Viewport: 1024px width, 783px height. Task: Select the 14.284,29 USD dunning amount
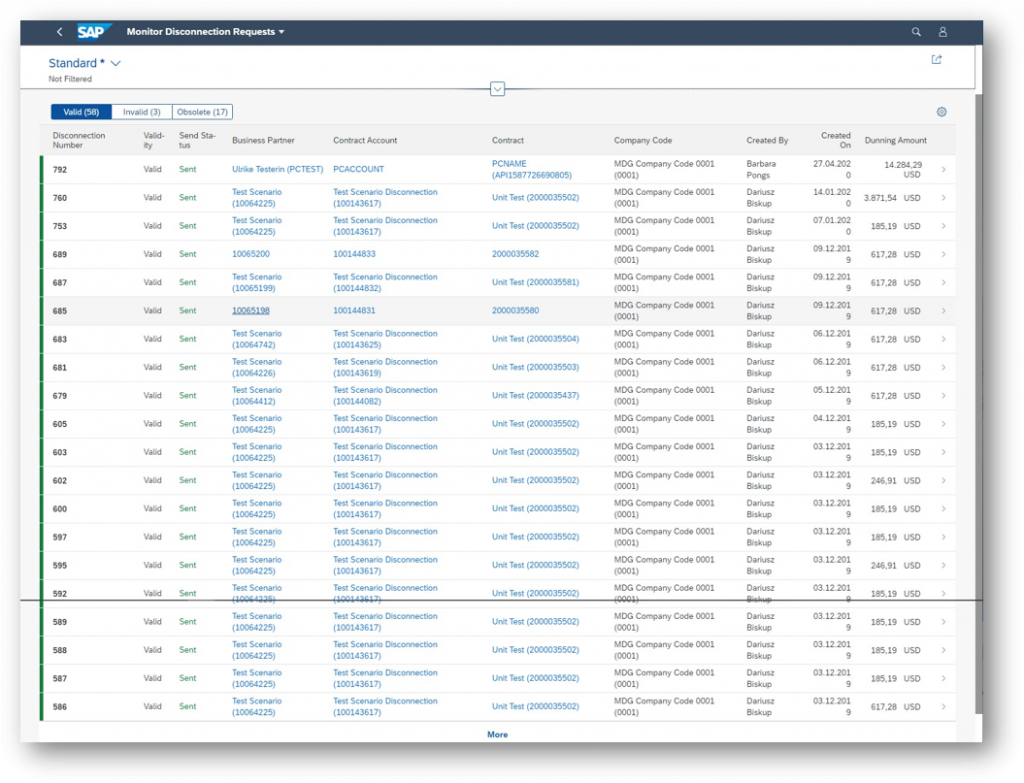pos(903,170)
